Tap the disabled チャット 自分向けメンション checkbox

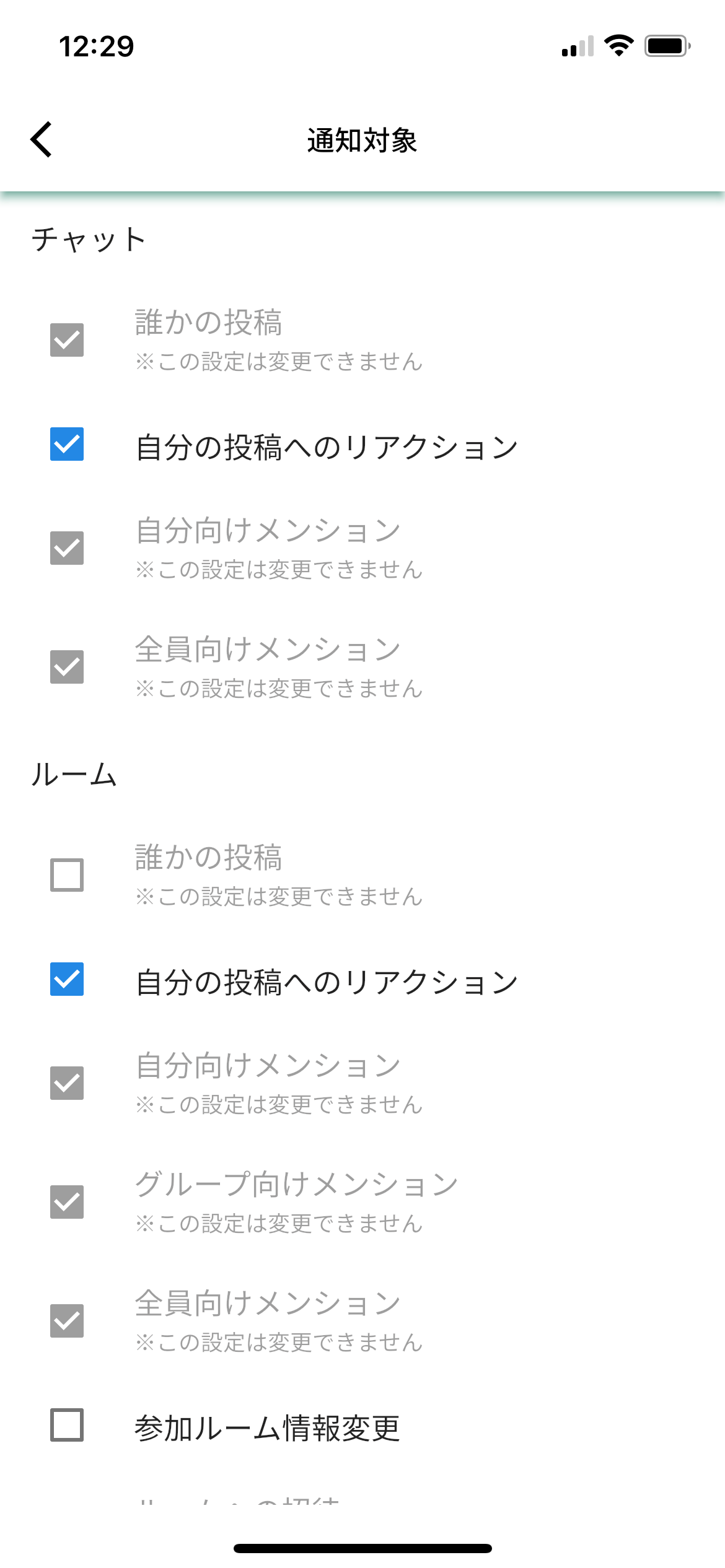click(67, 548)
